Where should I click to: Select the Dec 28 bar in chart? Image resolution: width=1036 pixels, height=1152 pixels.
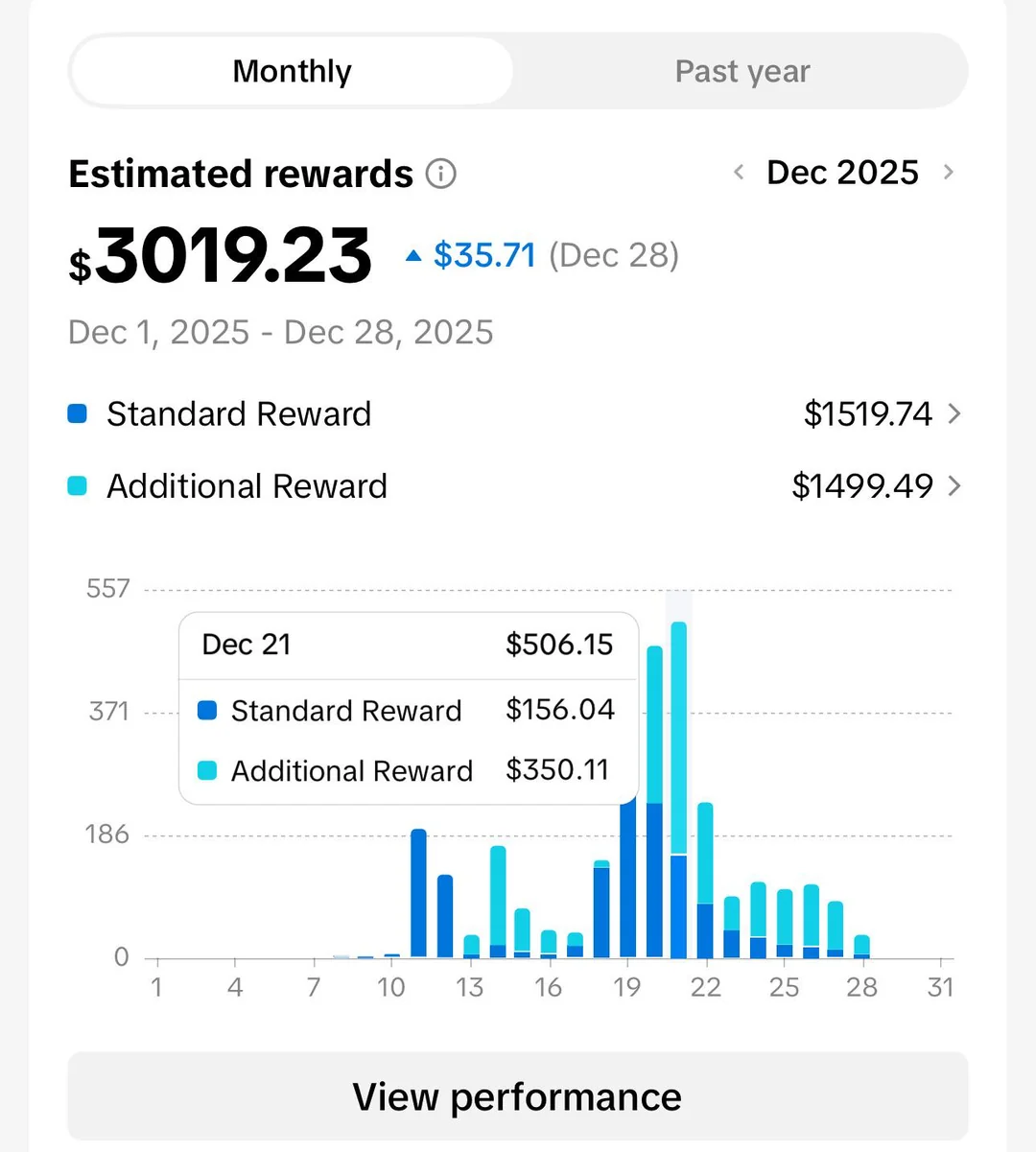point(861,946)
